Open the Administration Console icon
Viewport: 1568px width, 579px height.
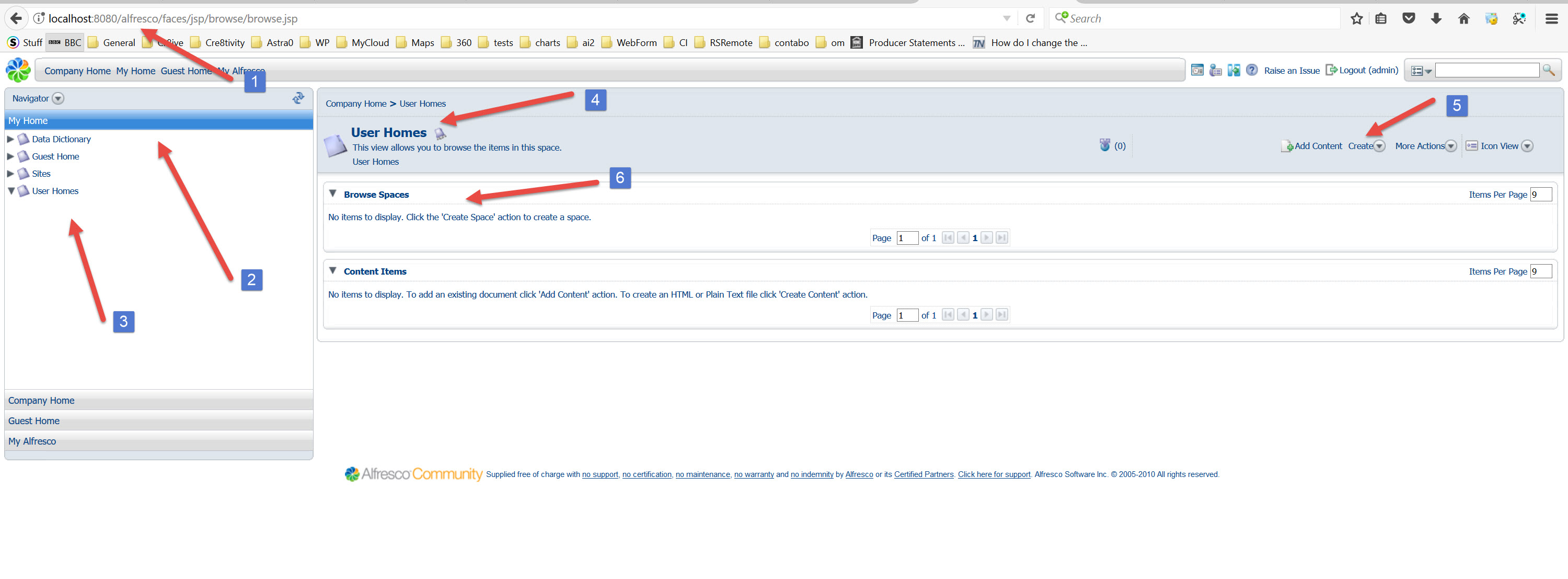(1197, 70)
